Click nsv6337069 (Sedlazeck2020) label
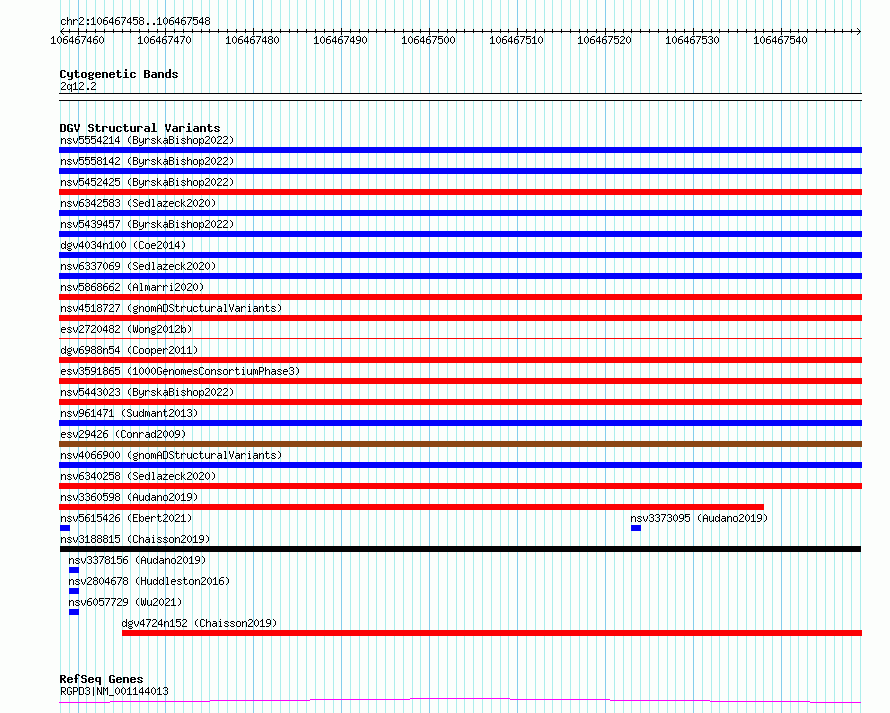Image resolution: width=890 pixels, height=713 pixels. [138, 266]
